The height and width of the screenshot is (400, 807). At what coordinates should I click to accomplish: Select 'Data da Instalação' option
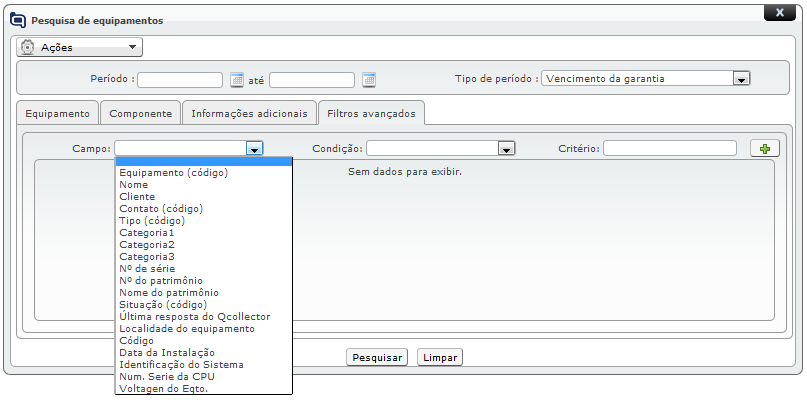pos(167,353)
